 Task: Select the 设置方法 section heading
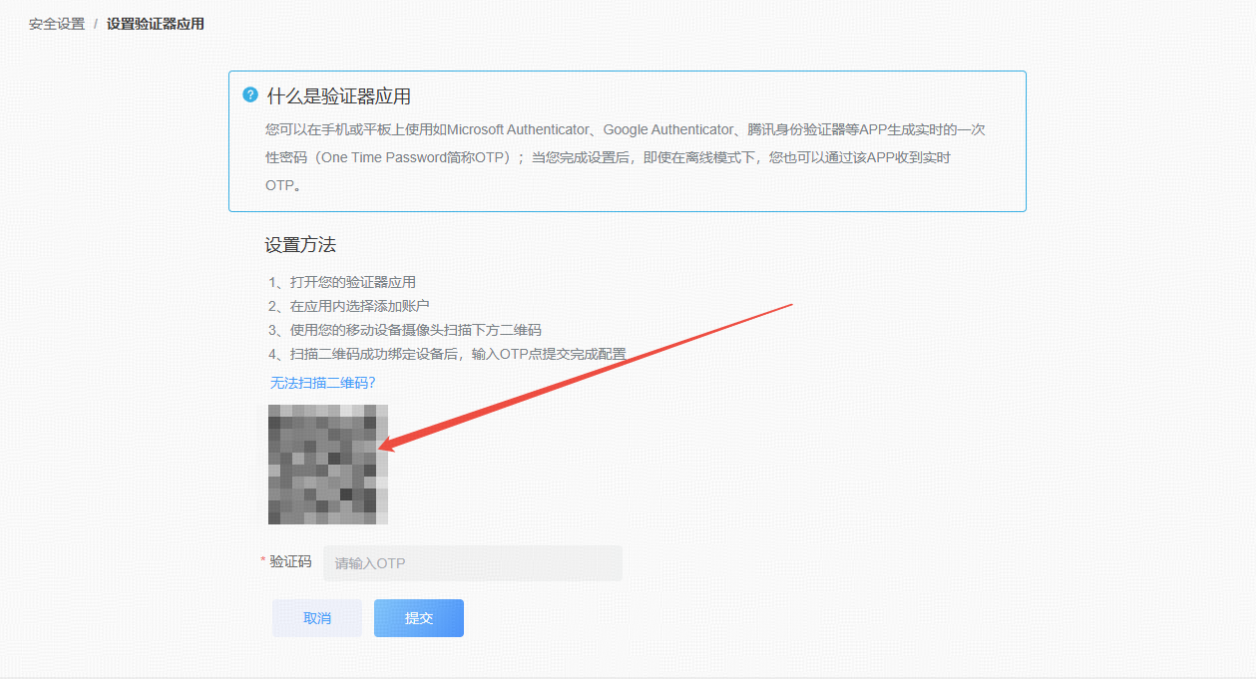pos(300,246)
